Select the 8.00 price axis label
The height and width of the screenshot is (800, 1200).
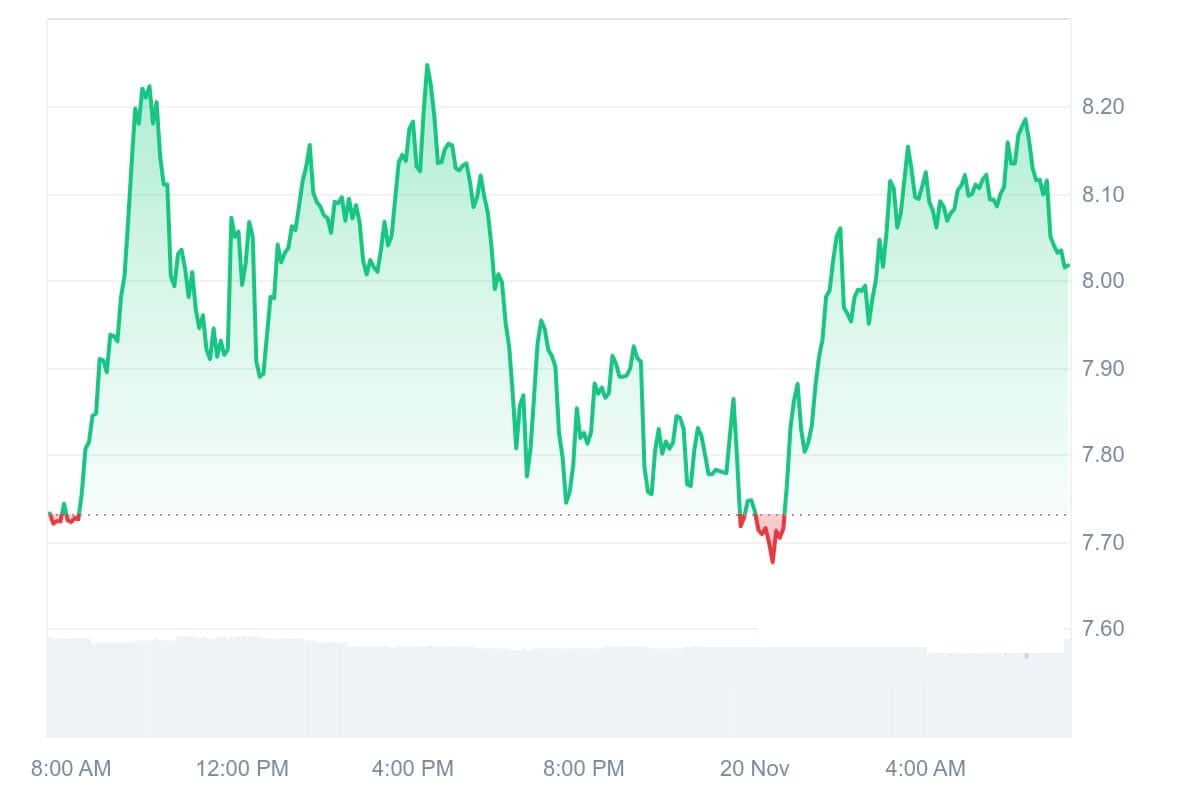[1104, 281]
